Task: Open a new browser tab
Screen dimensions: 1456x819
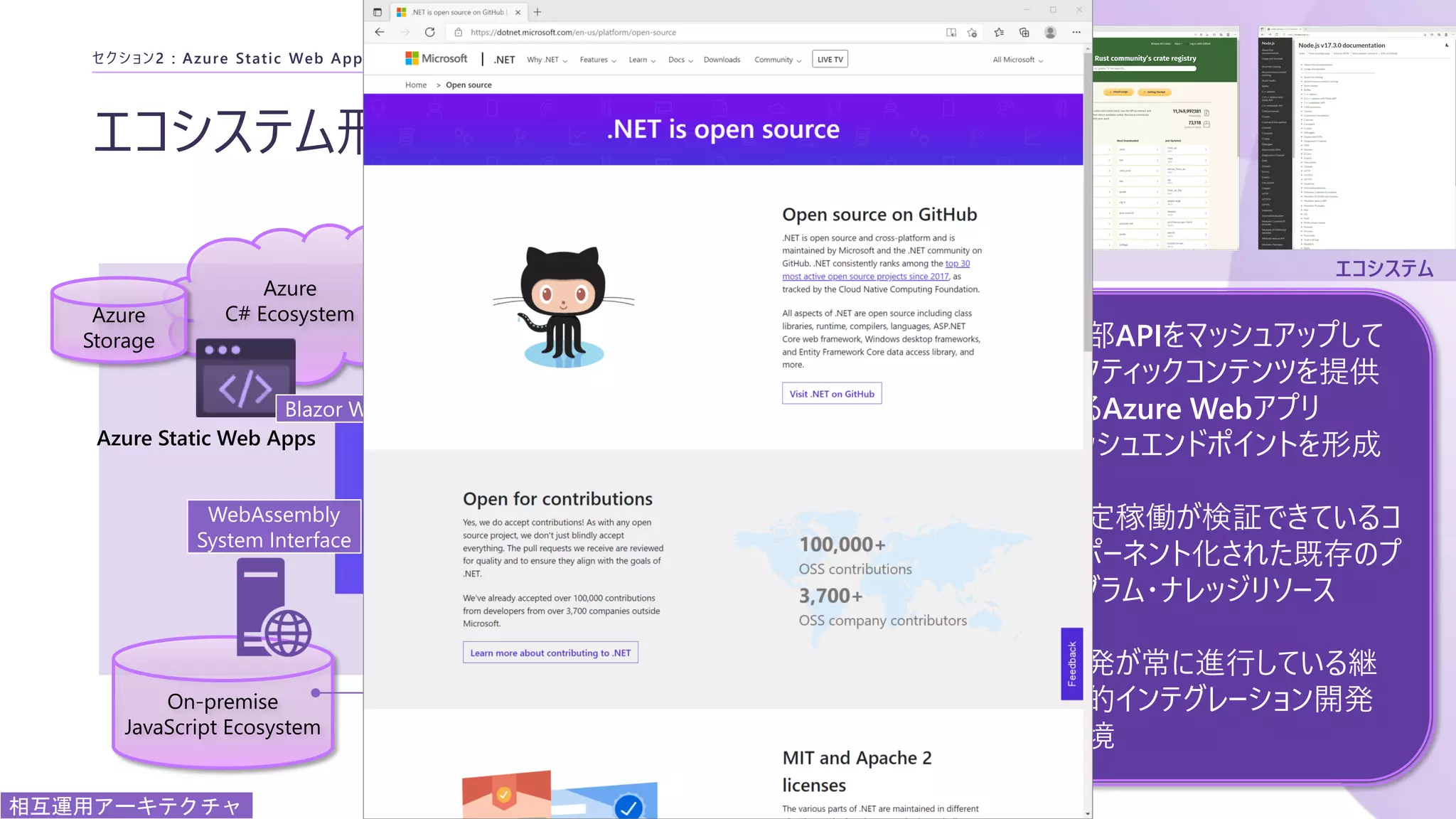Action: (x=537, y=12)
